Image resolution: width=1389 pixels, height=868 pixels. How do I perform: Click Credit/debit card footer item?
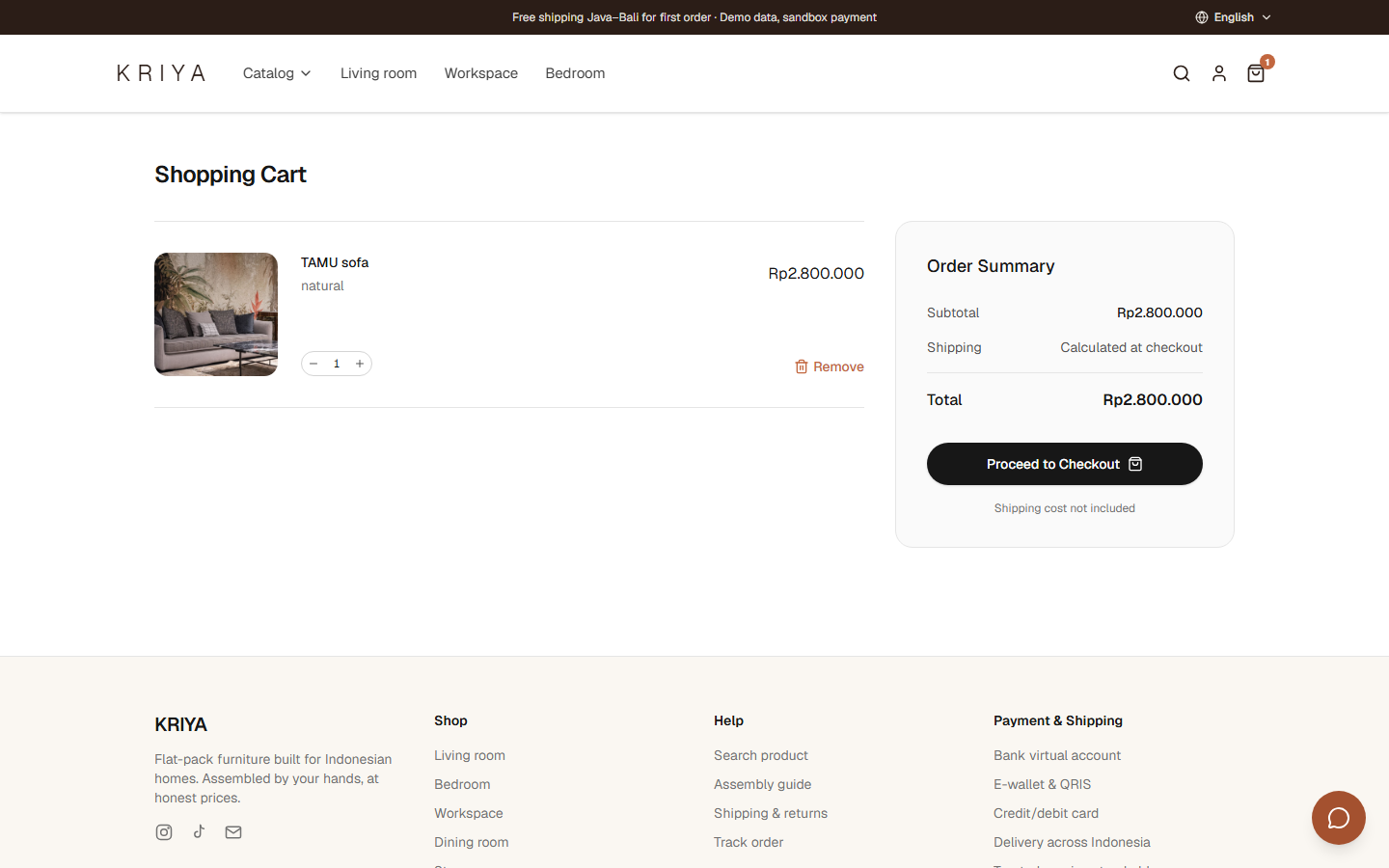click(x=1047, y=813)
